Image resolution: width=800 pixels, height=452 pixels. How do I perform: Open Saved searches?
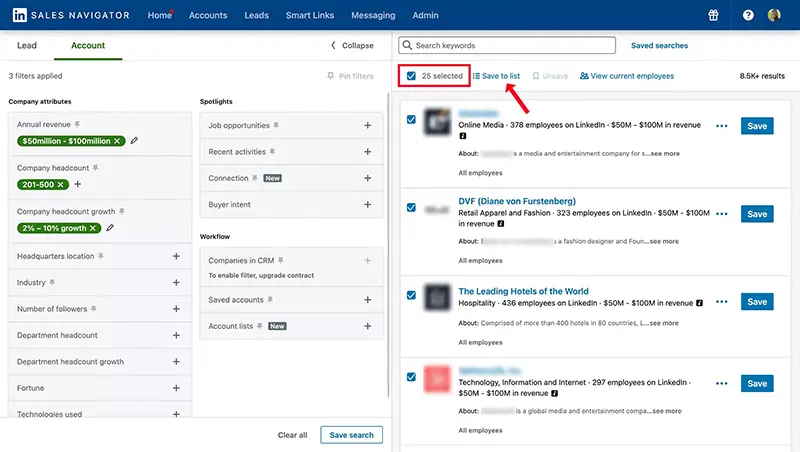point(659,45)
